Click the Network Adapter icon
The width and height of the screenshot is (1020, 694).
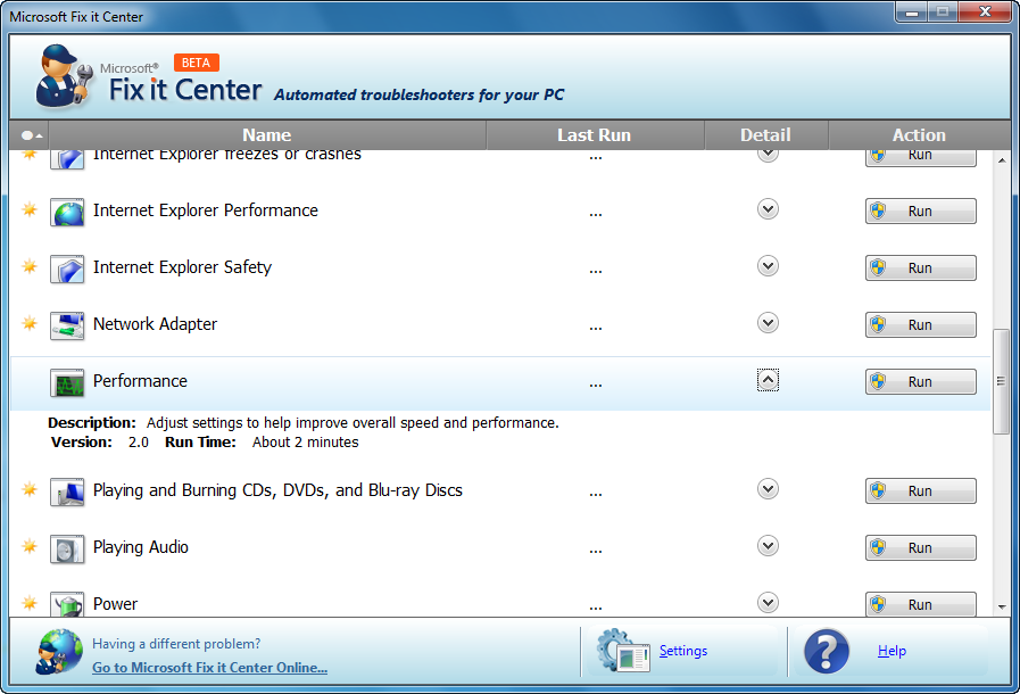point(67,326)
